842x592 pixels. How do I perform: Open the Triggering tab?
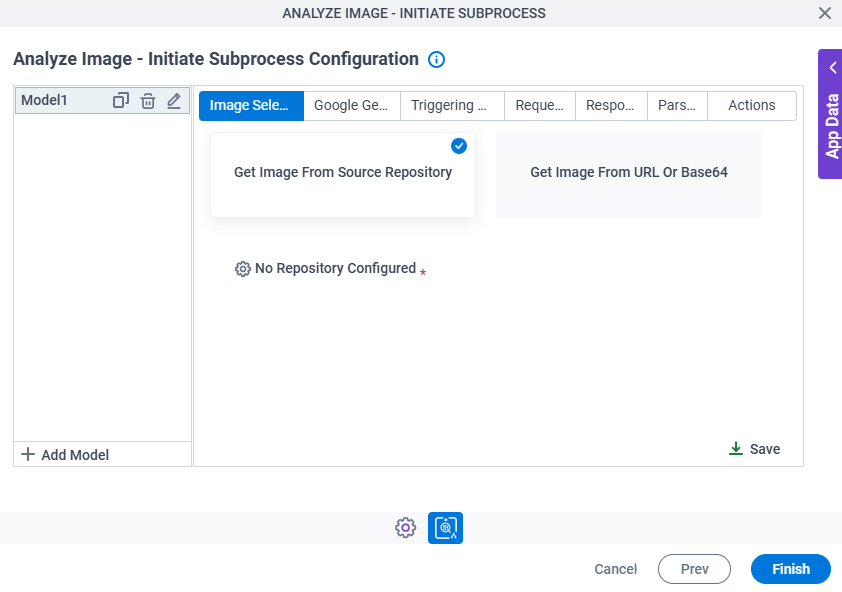(x=452, y=106)
